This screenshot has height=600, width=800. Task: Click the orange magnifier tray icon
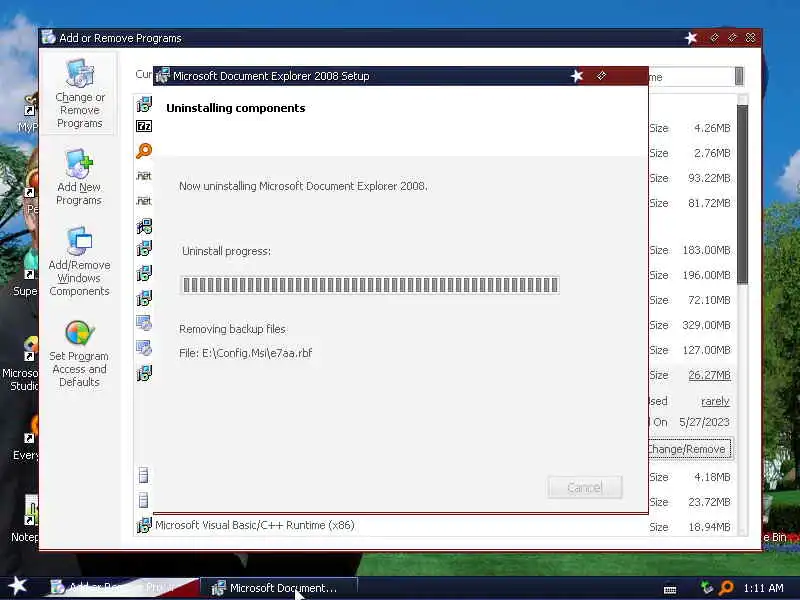tap(726, 588)
